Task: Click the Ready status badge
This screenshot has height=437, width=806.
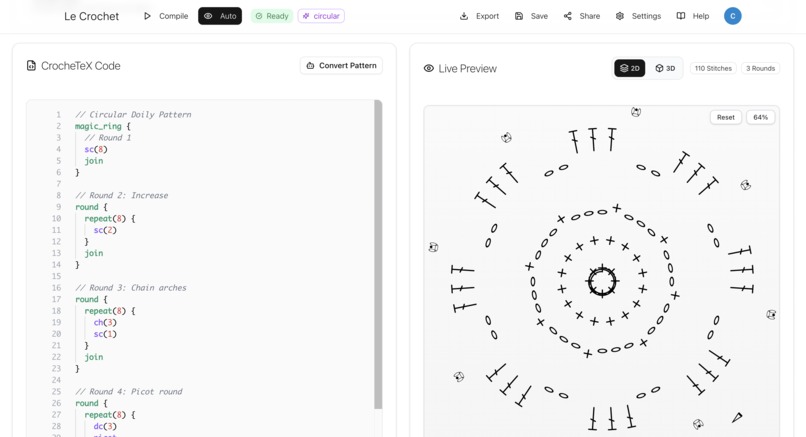Action: tap(272, 16)
